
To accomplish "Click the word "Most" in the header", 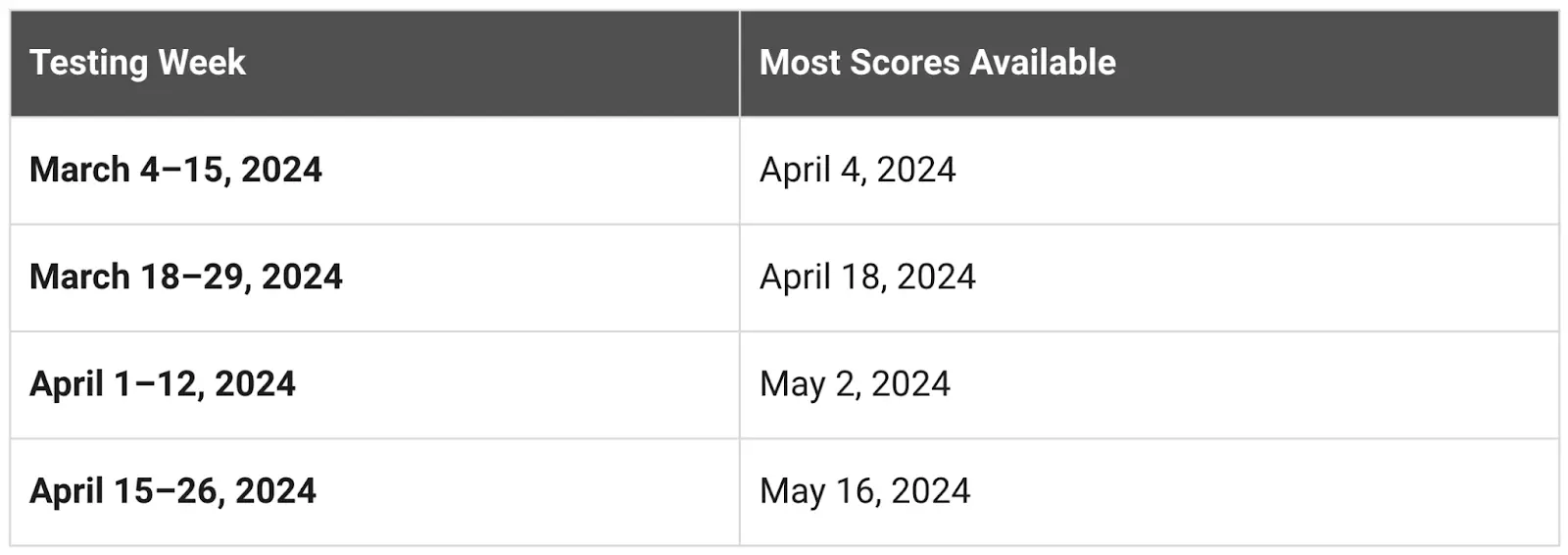I will tap(800, 63).
